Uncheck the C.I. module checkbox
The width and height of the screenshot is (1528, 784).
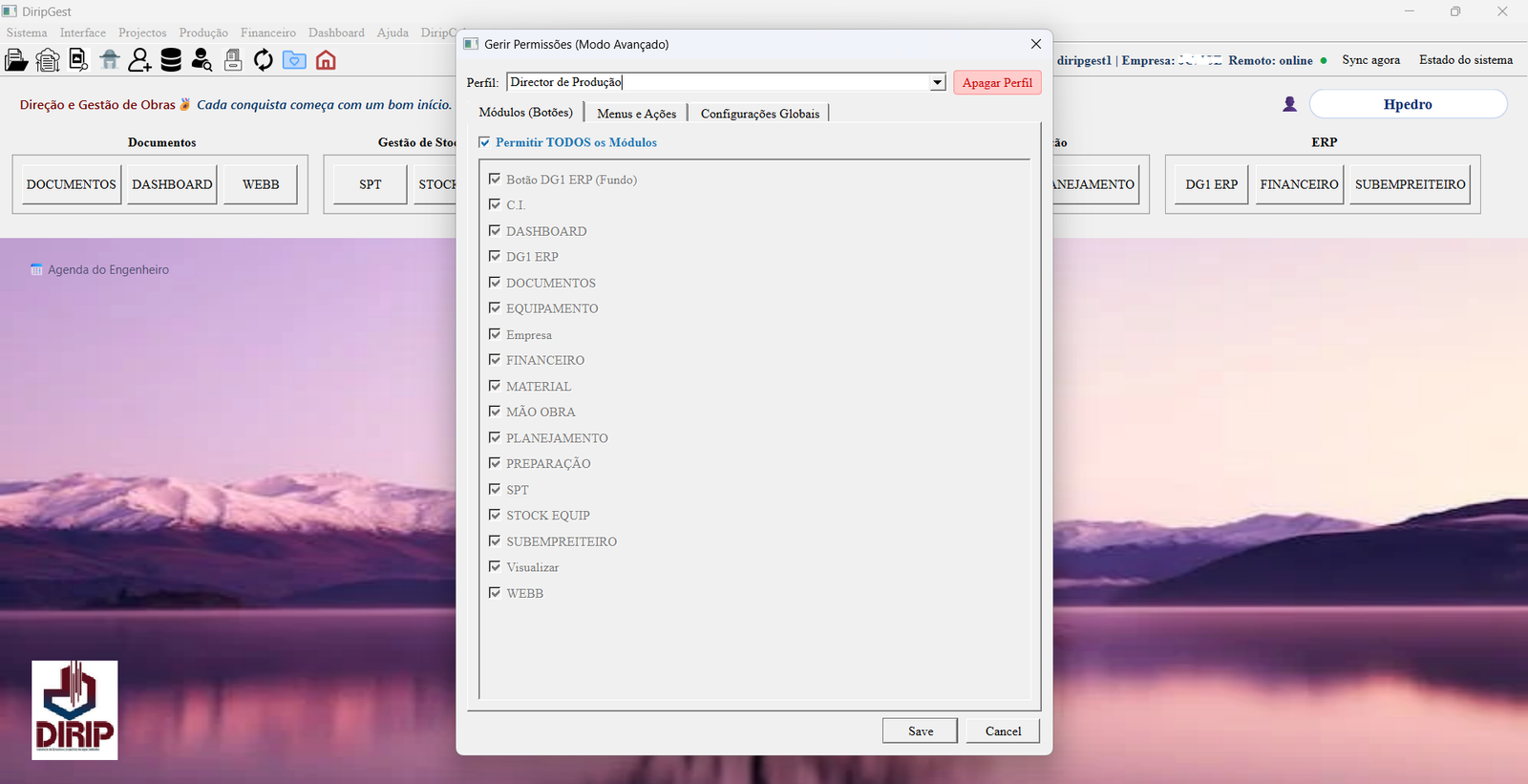coord(495,204)
